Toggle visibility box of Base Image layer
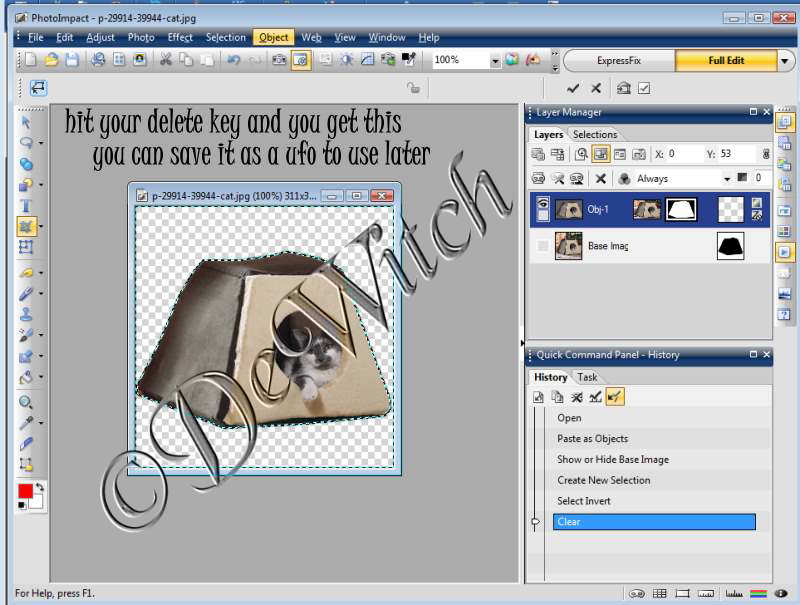The image size is (800, 605). coord(542,246)
